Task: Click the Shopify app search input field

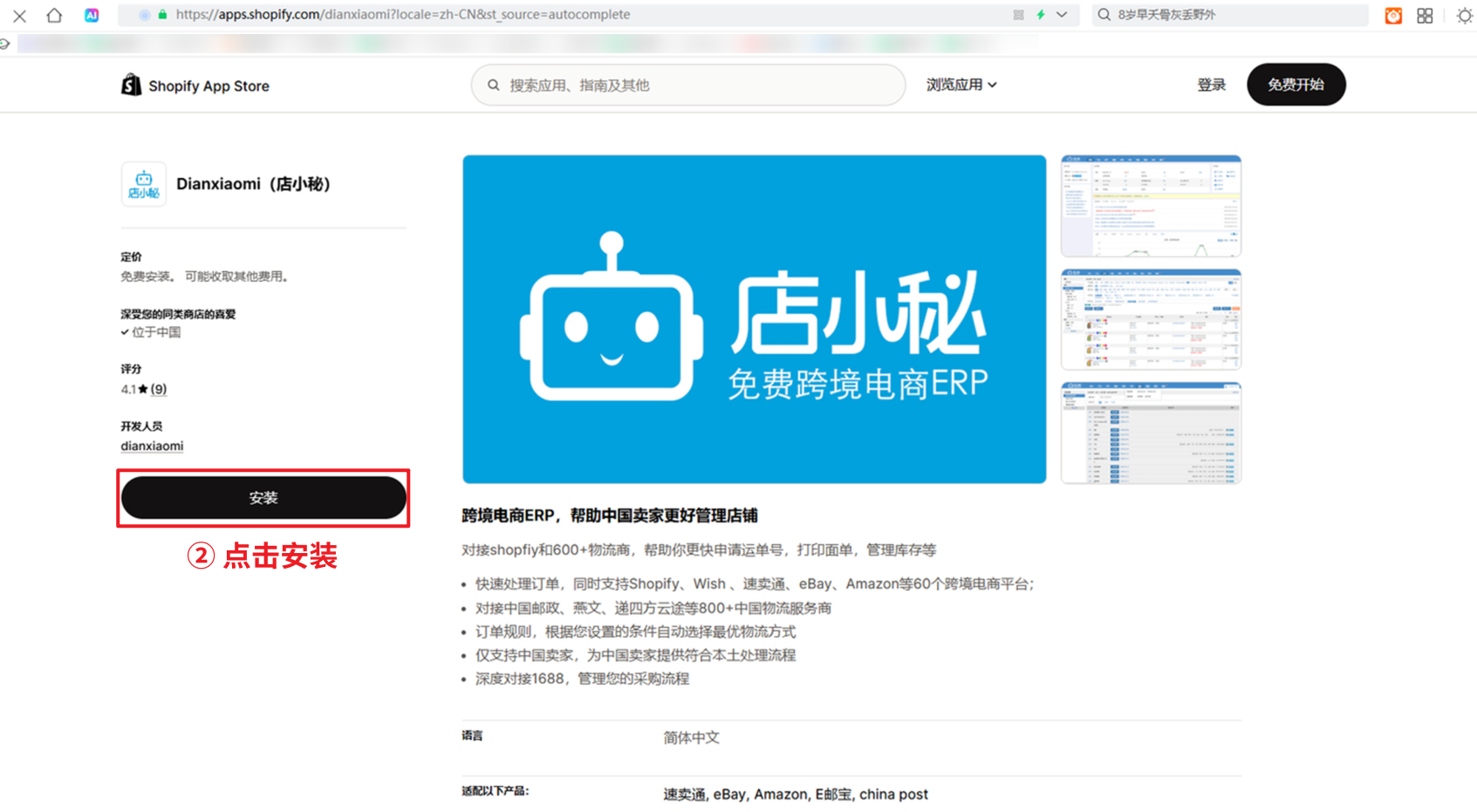Action: 689,85
